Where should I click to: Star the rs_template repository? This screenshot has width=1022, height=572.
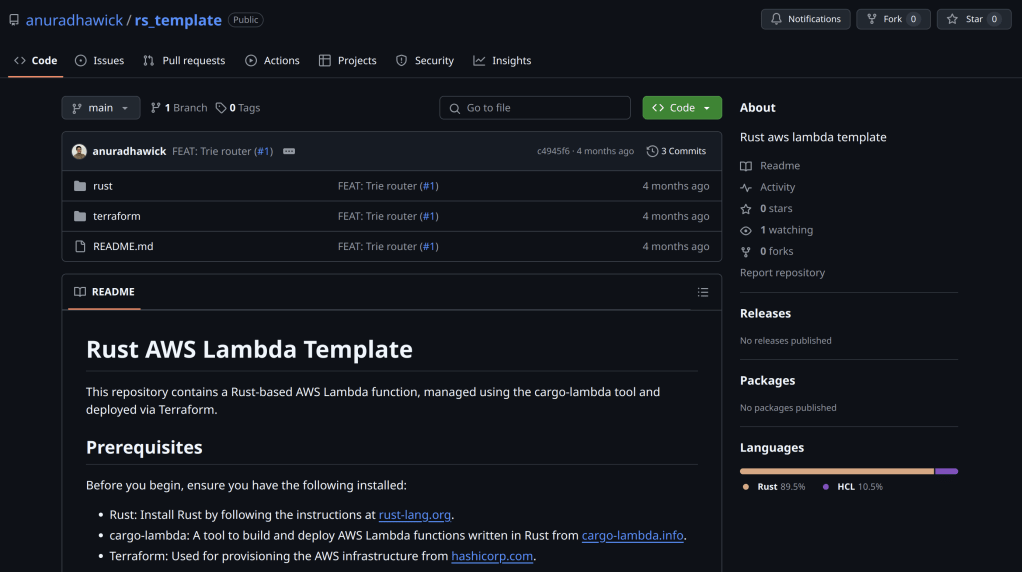966,19
